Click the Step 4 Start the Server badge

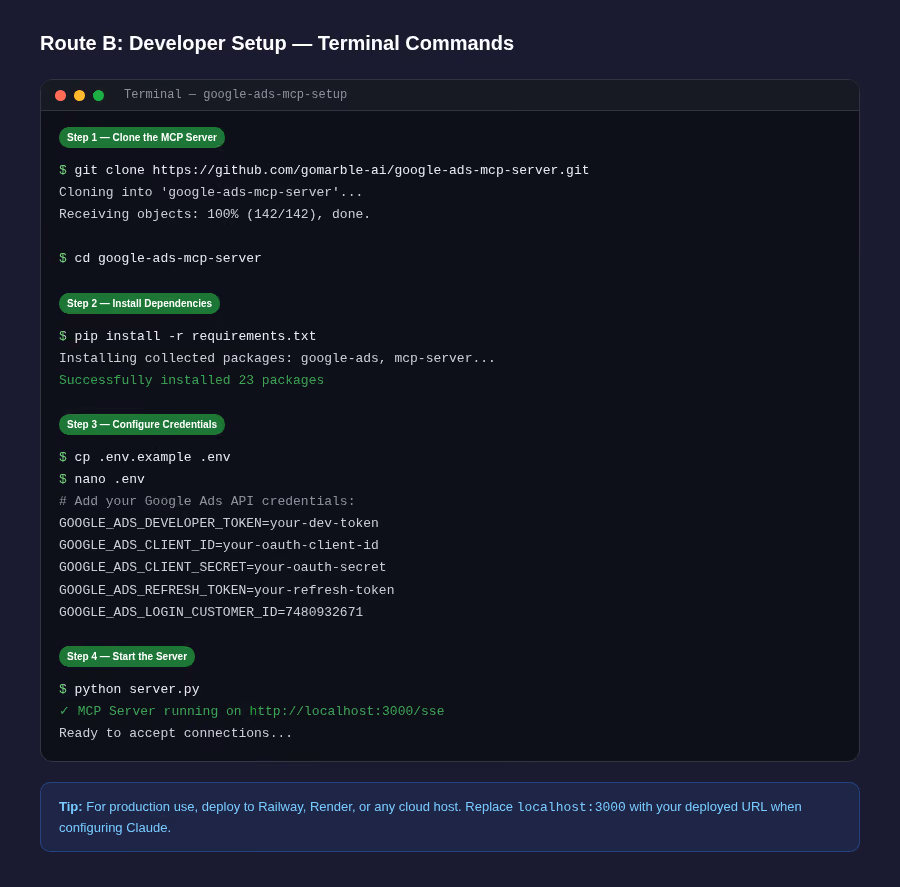[x=126, y=656]
